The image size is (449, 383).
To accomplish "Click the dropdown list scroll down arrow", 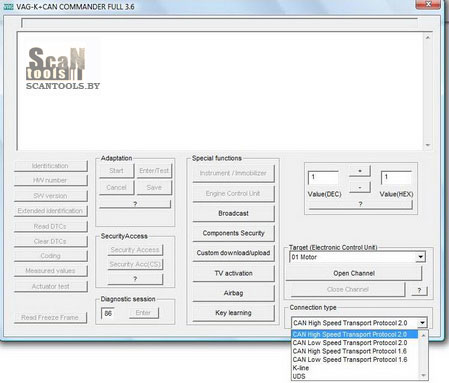I will click(x=423, y=376).
